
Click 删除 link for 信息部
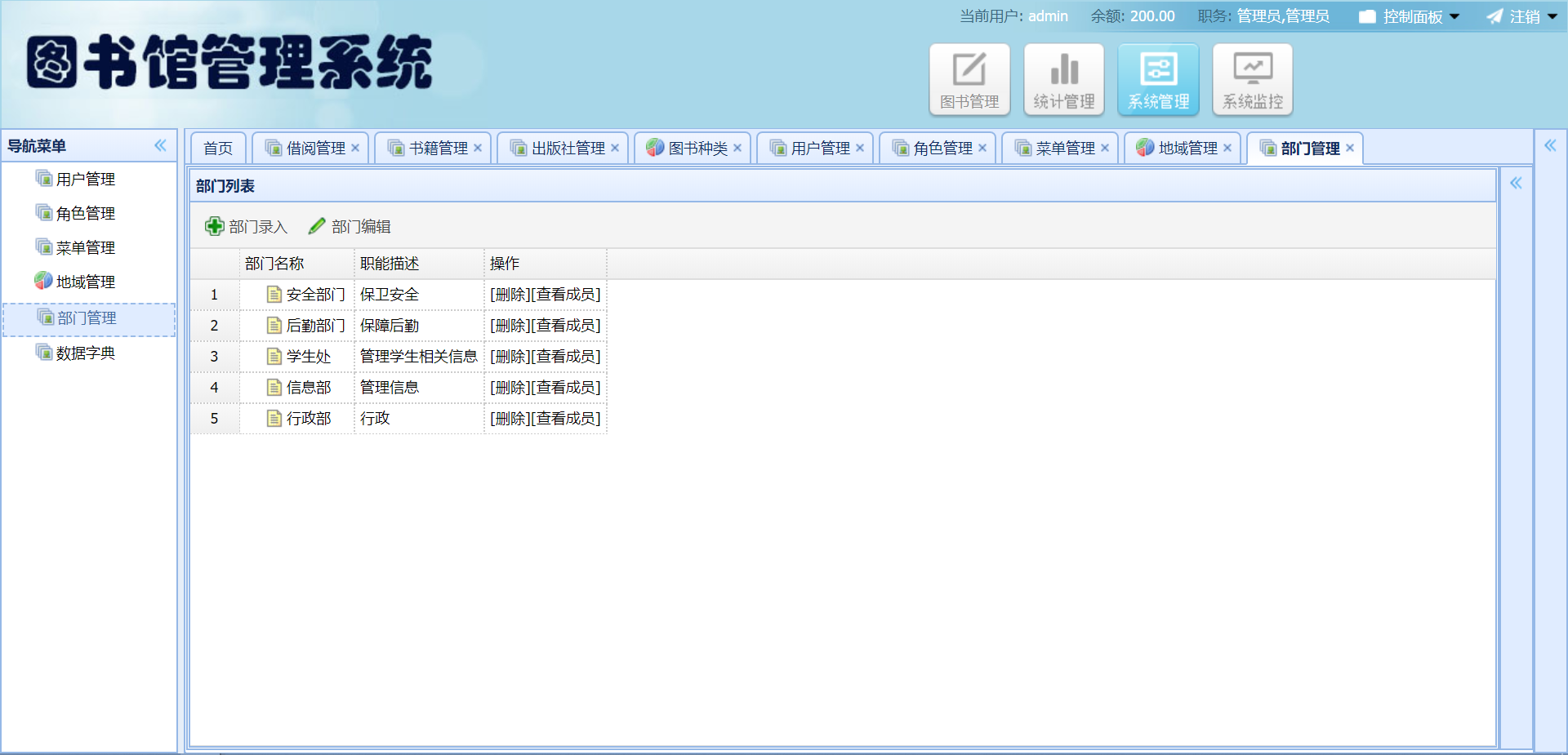509,388
